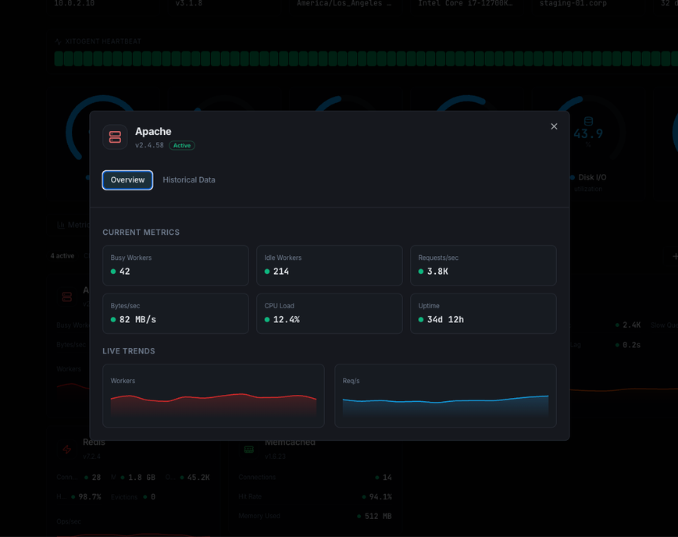Select the CPU Load metric card
The height and width of the screenshot is (537, 678).
pos(329,313)
